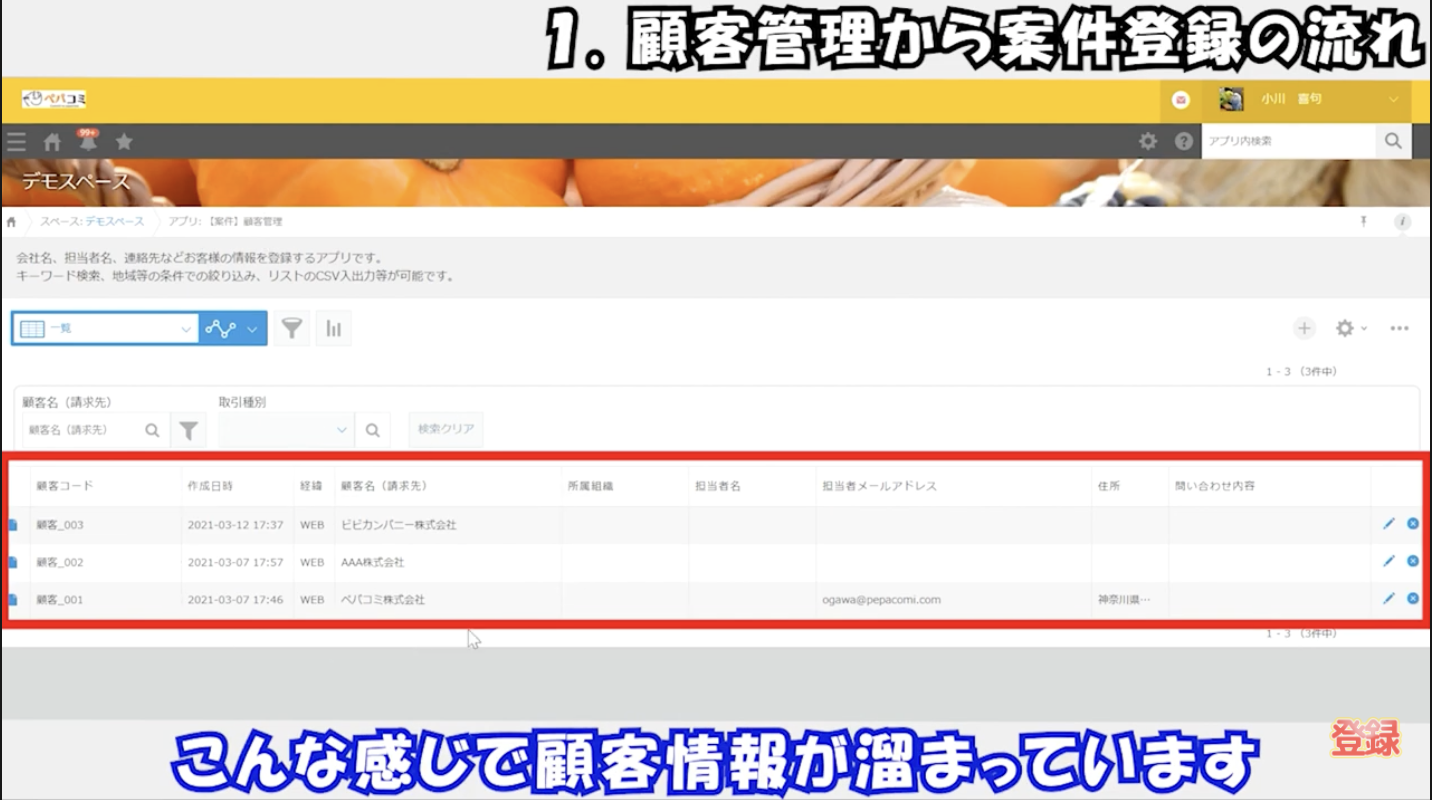Click the help question mark icon

[1183, 141]
